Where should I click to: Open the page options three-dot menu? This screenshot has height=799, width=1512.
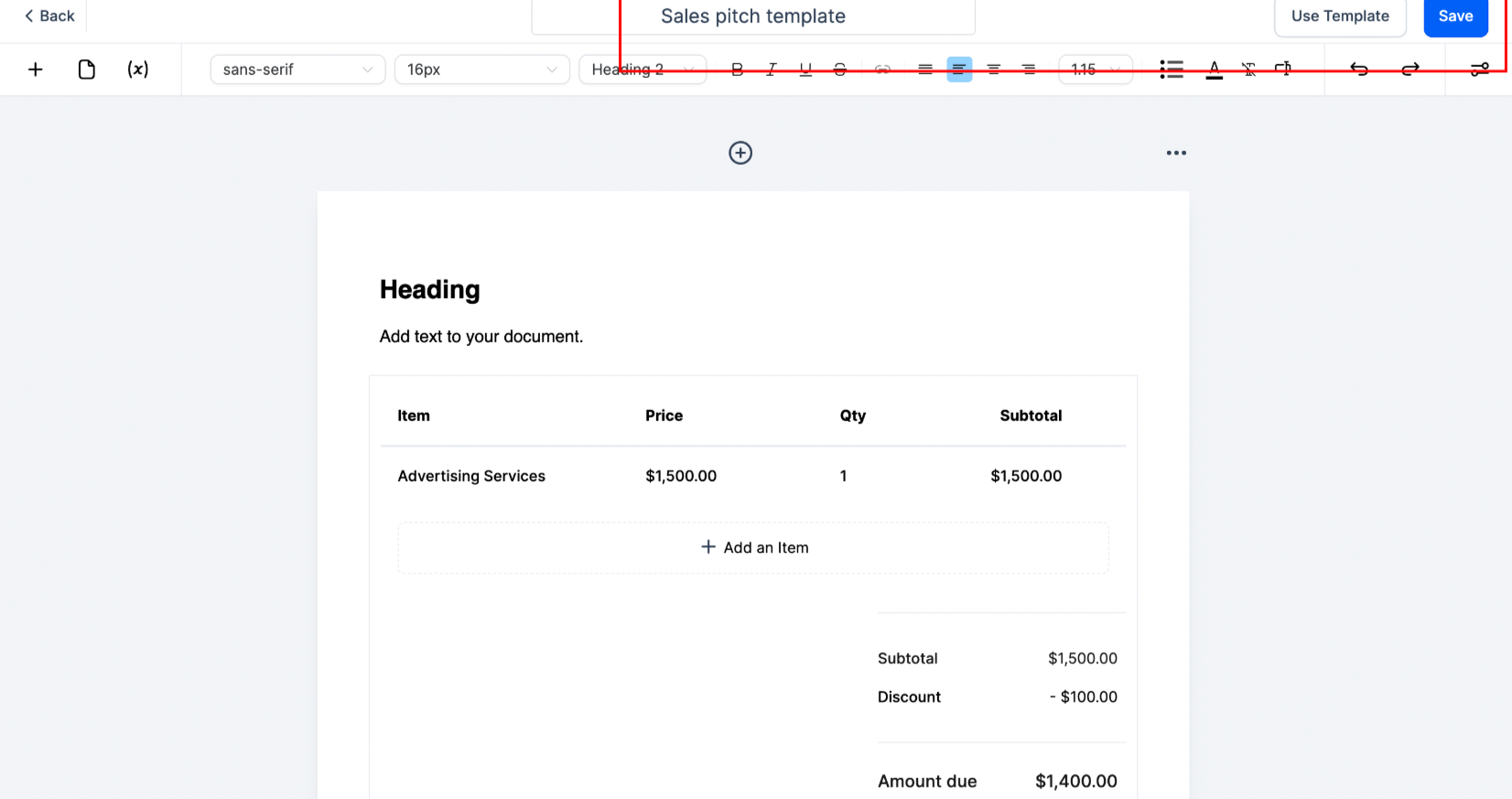coord(1176,153)
